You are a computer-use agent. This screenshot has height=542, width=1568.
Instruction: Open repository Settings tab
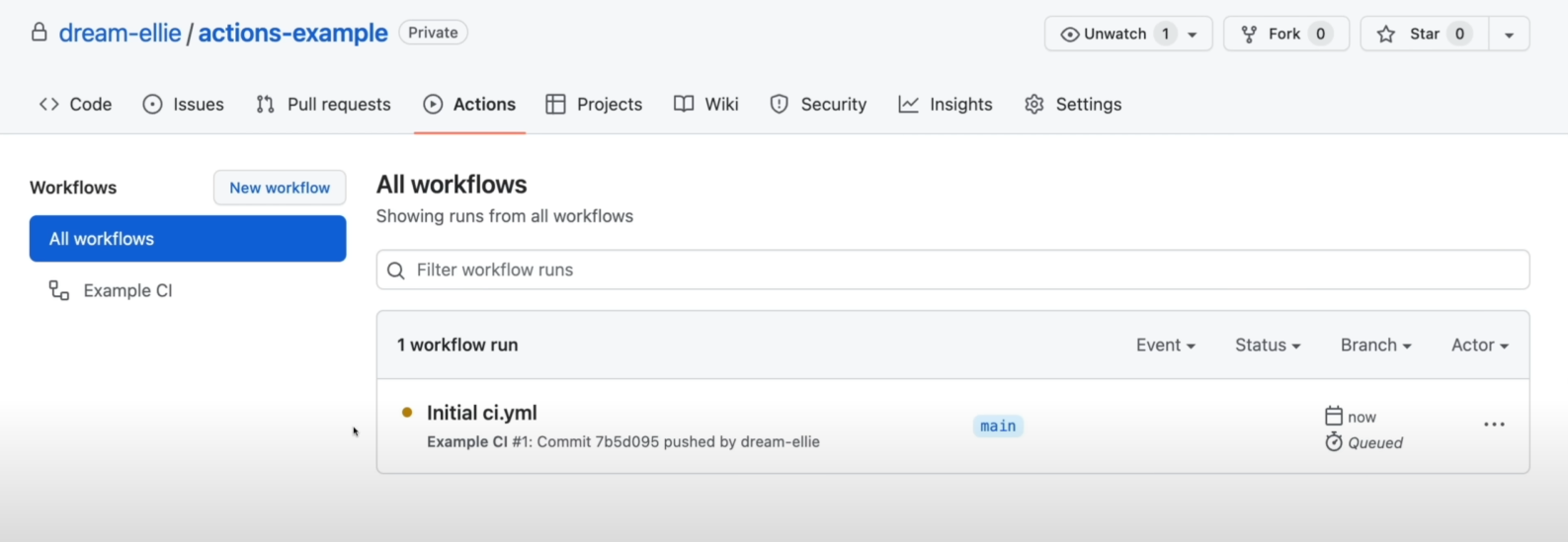tap(1073, 104)
